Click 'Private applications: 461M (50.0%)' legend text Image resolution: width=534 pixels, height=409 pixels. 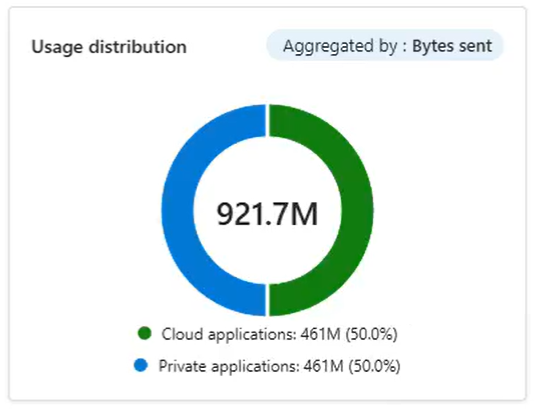[279, 366]
